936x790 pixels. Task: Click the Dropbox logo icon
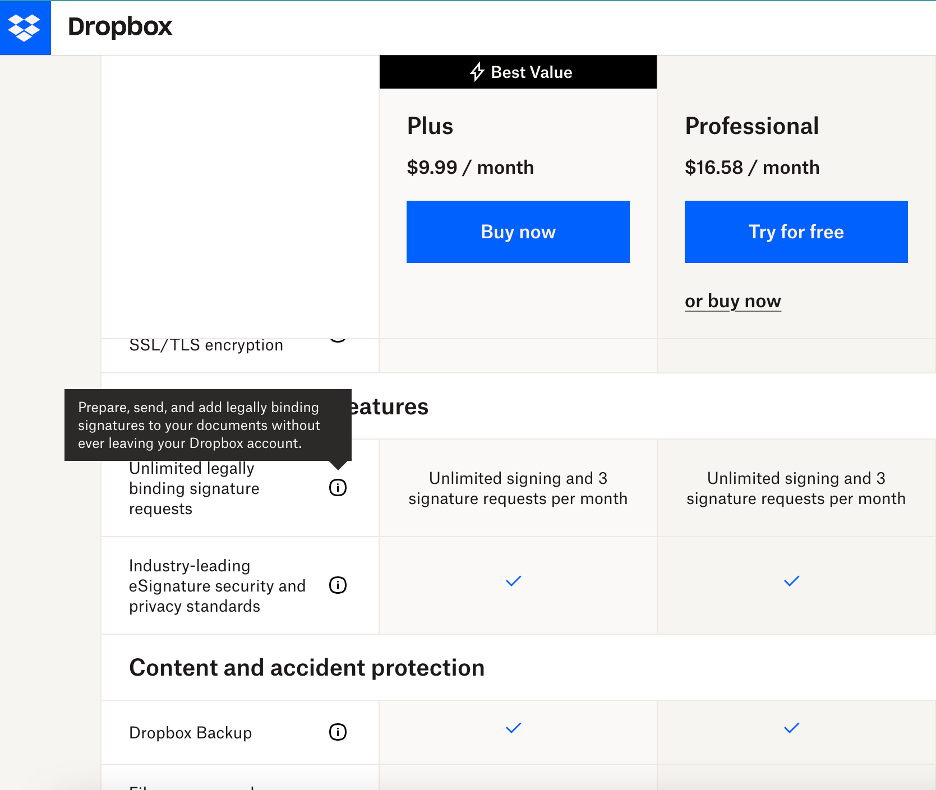[x=25, y=27]
